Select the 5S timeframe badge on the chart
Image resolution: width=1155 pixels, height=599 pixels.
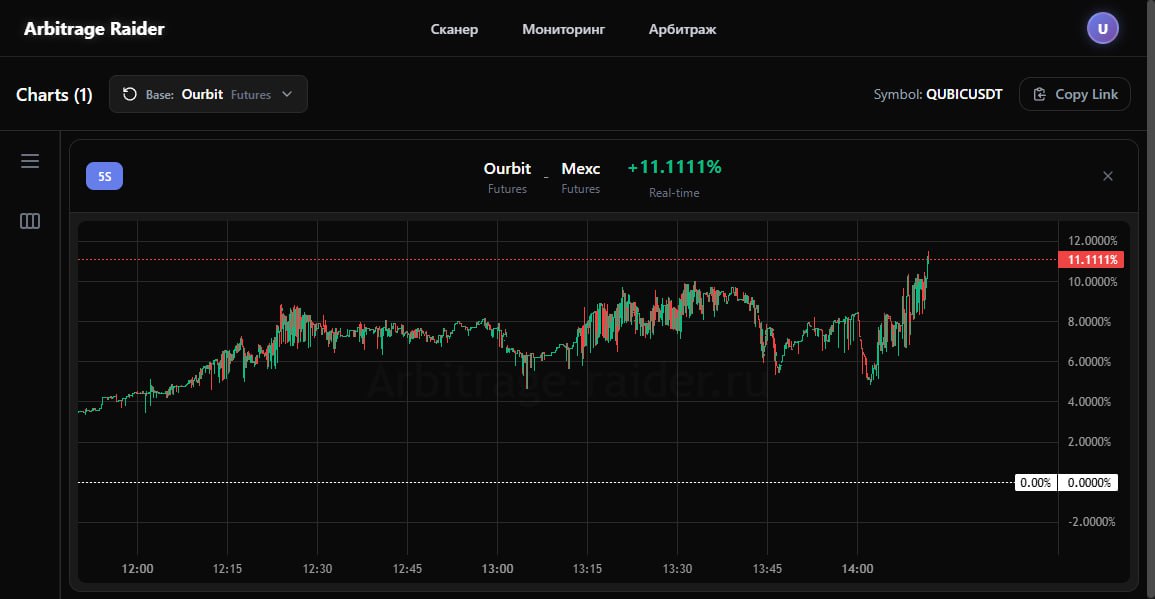pyautogui.click(x=104, y=175)
